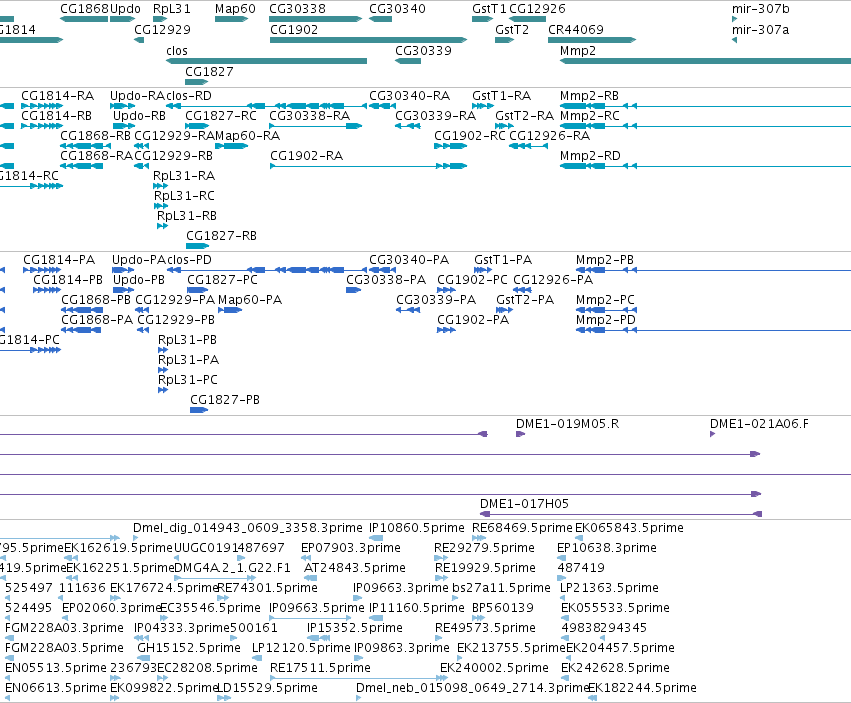Select the CG1902 gene label

tap(294, 29)
